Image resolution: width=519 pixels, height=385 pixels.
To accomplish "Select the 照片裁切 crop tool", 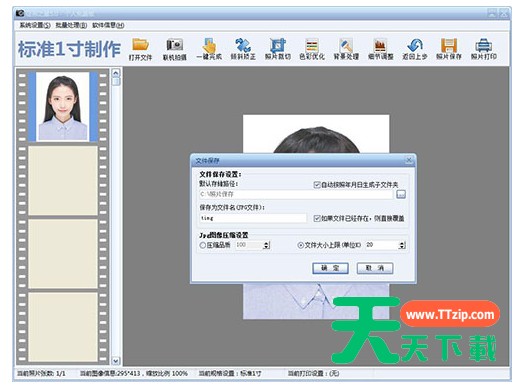I will pos(278,45).
